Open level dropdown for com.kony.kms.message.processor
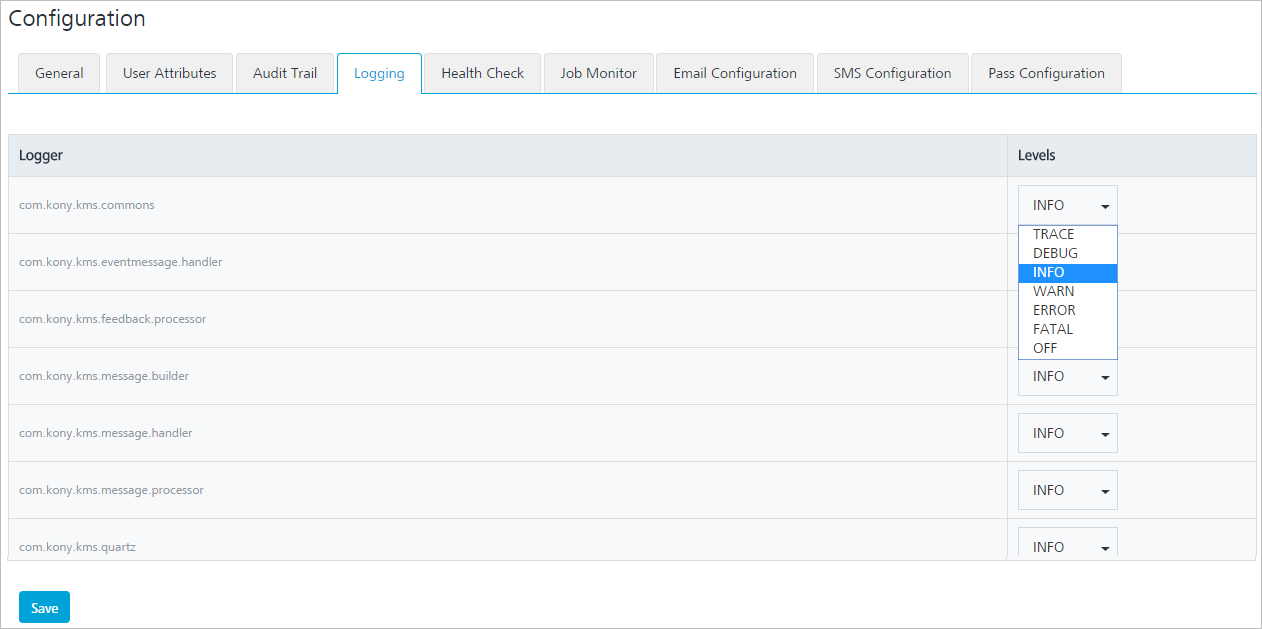The width and height of the screenshot is (1262, 629). tap(1067, 490)
